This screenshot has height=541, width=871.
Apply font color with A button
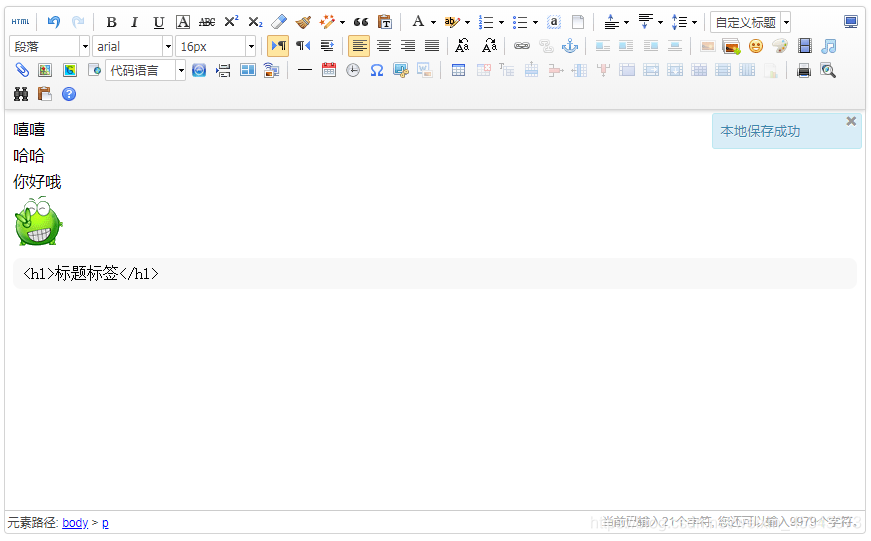coord(418,22)
